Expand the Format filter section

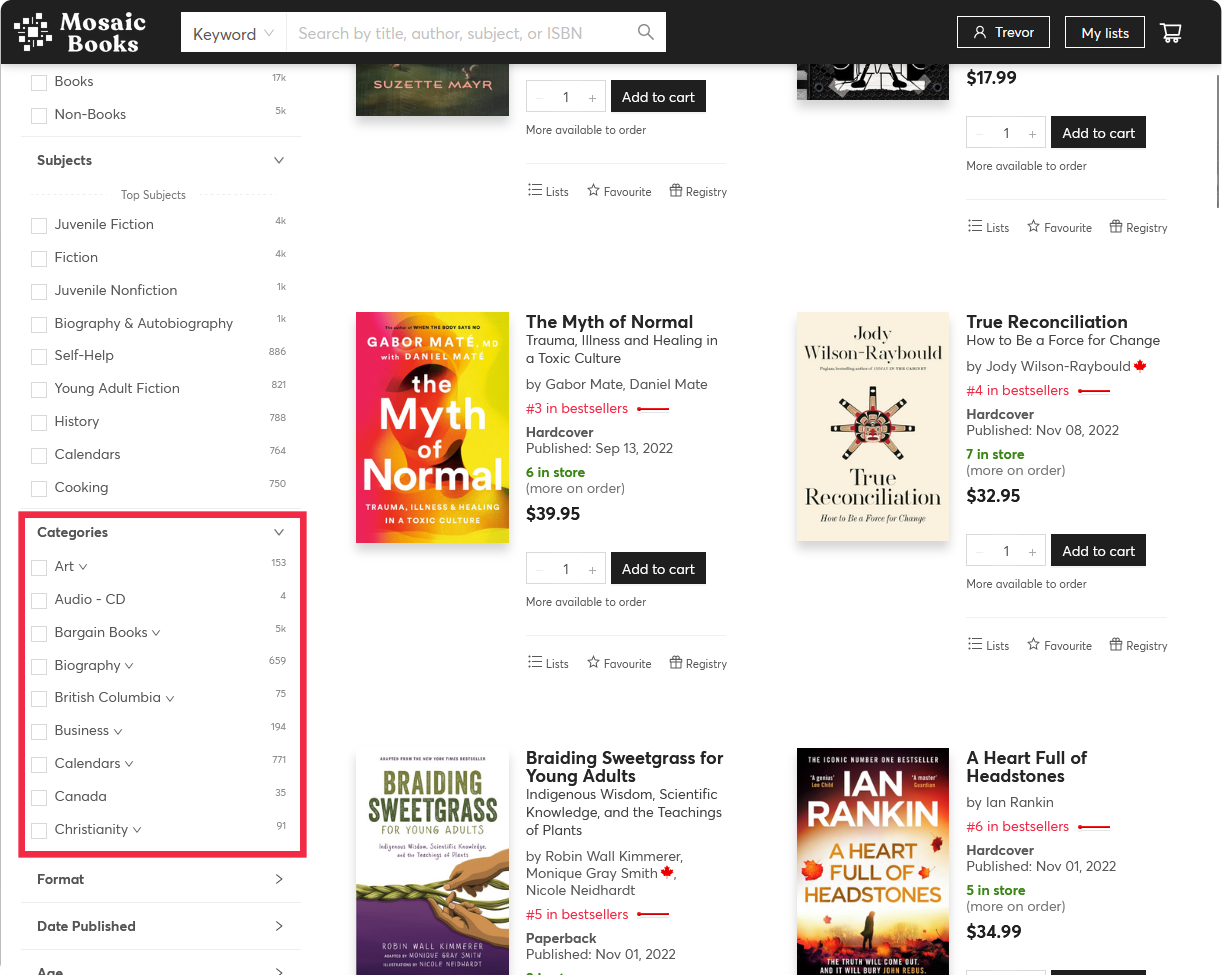[x=160, y=879]
